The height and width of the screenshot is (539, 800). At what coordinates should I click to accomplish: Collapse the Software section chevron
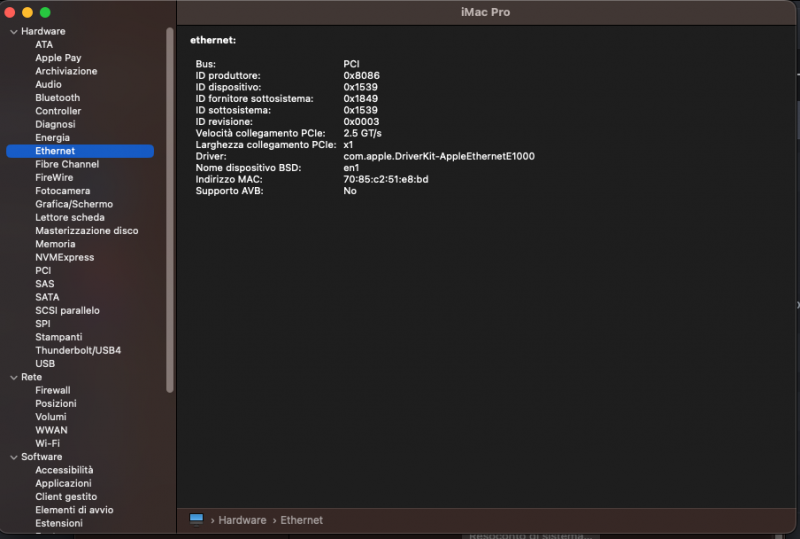click(x=14, y=457)
